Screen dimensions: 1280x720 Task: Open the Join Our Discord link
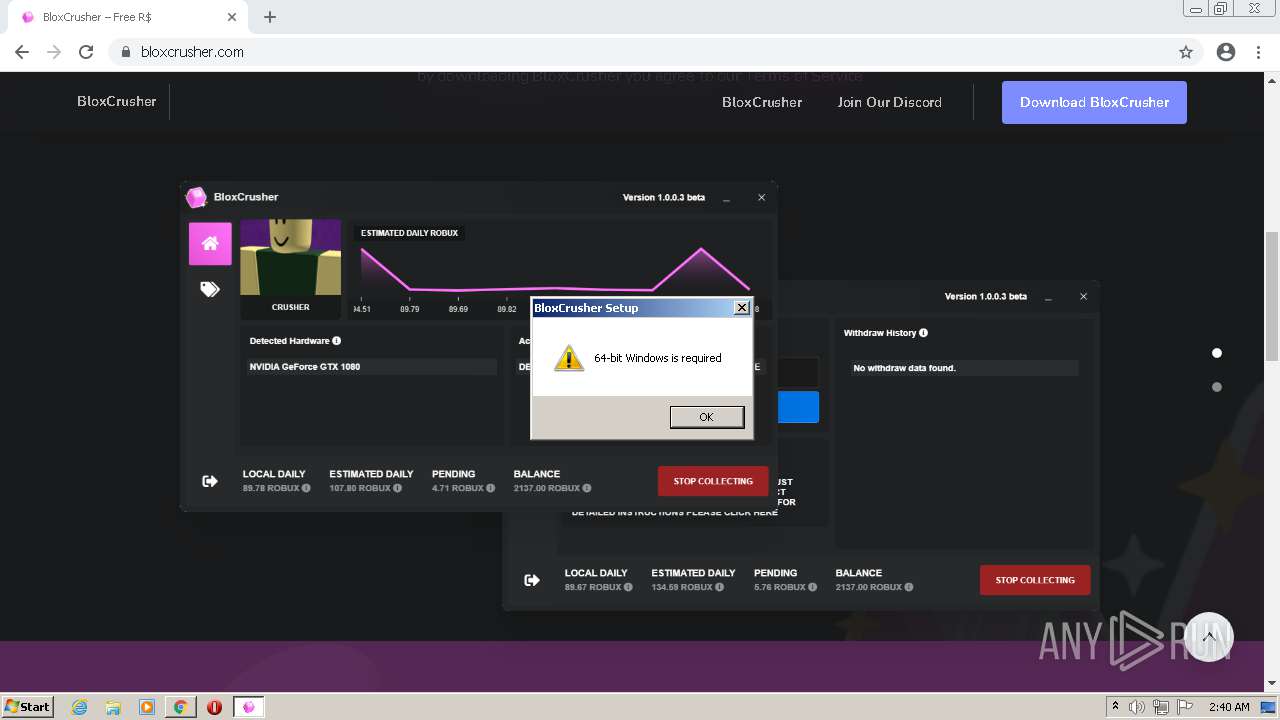[x=889, y=102]
